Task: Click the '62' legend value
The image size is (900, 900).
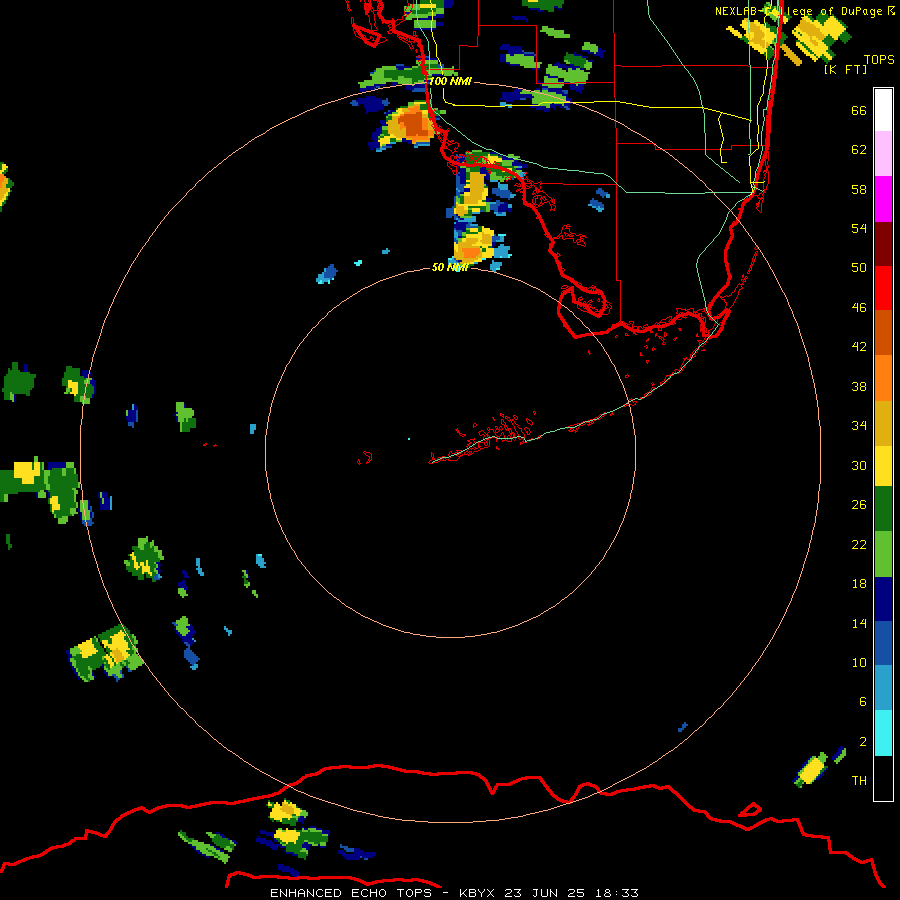Action: point(859,150)
